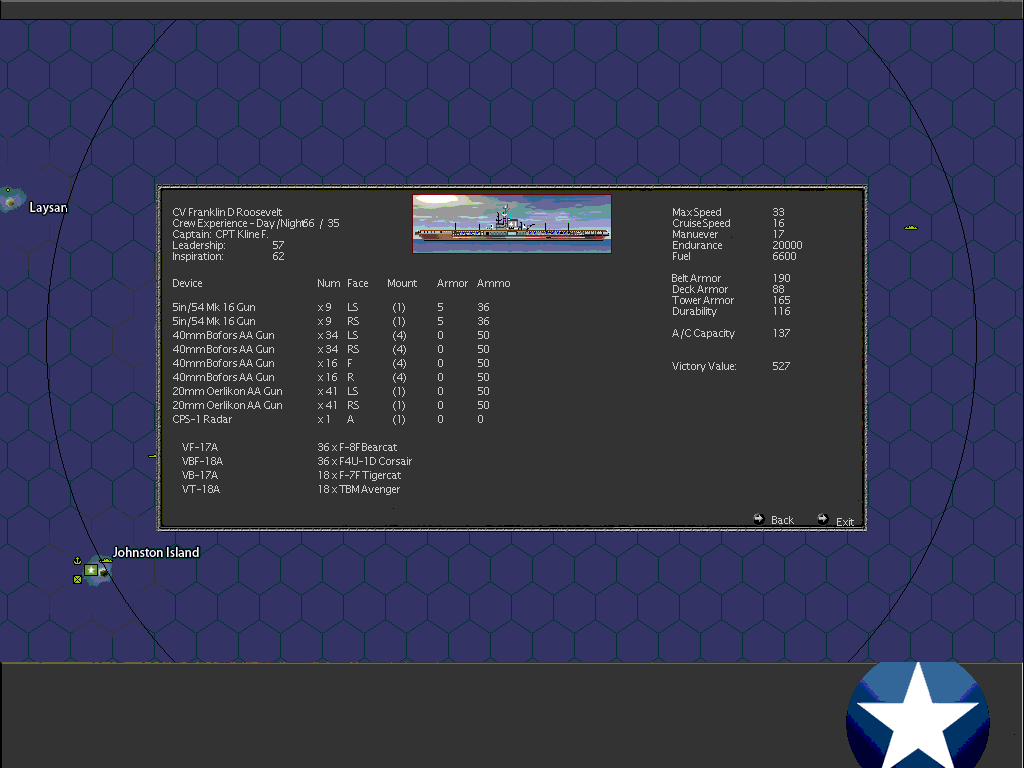The width and height of the screenshot is (1024, 768).
Task: Click the 40mm Bofors AA Gun x16 R row
Action: coord(331,377)
